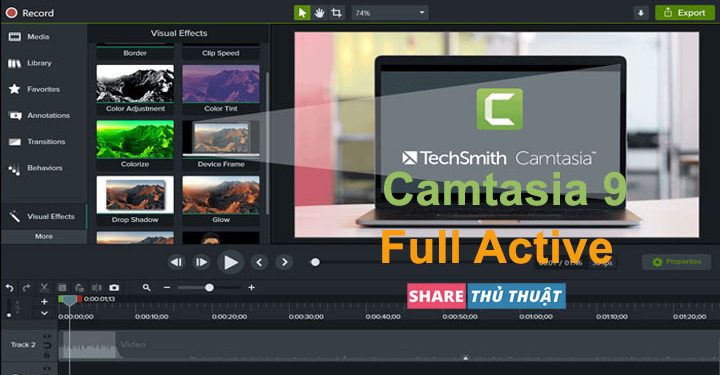Select the Glow effect thumbnail
Screen dimensions: 720x375
[x=221, y=195]
